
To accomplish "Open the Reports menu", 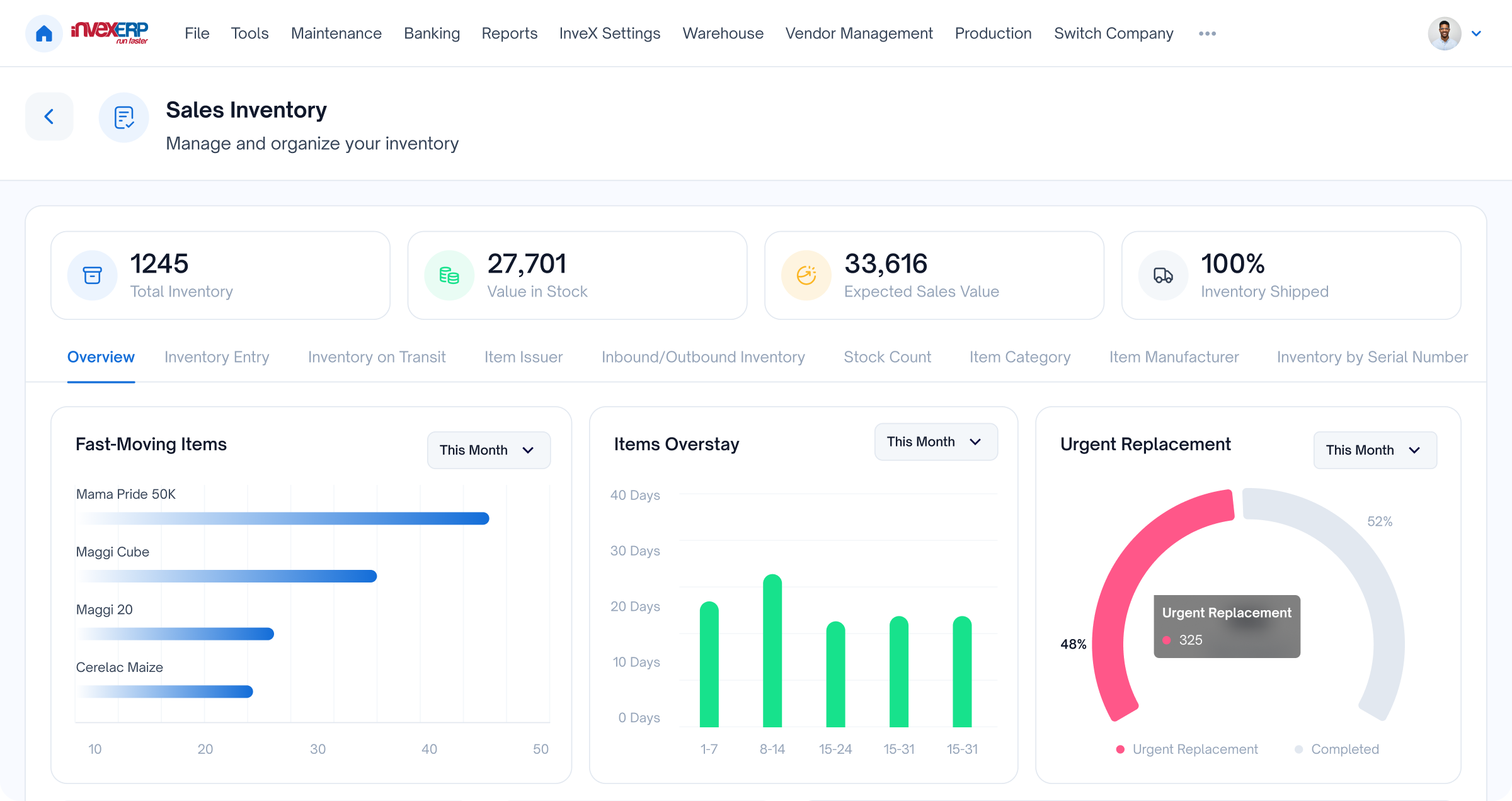I will click(509, 33).
